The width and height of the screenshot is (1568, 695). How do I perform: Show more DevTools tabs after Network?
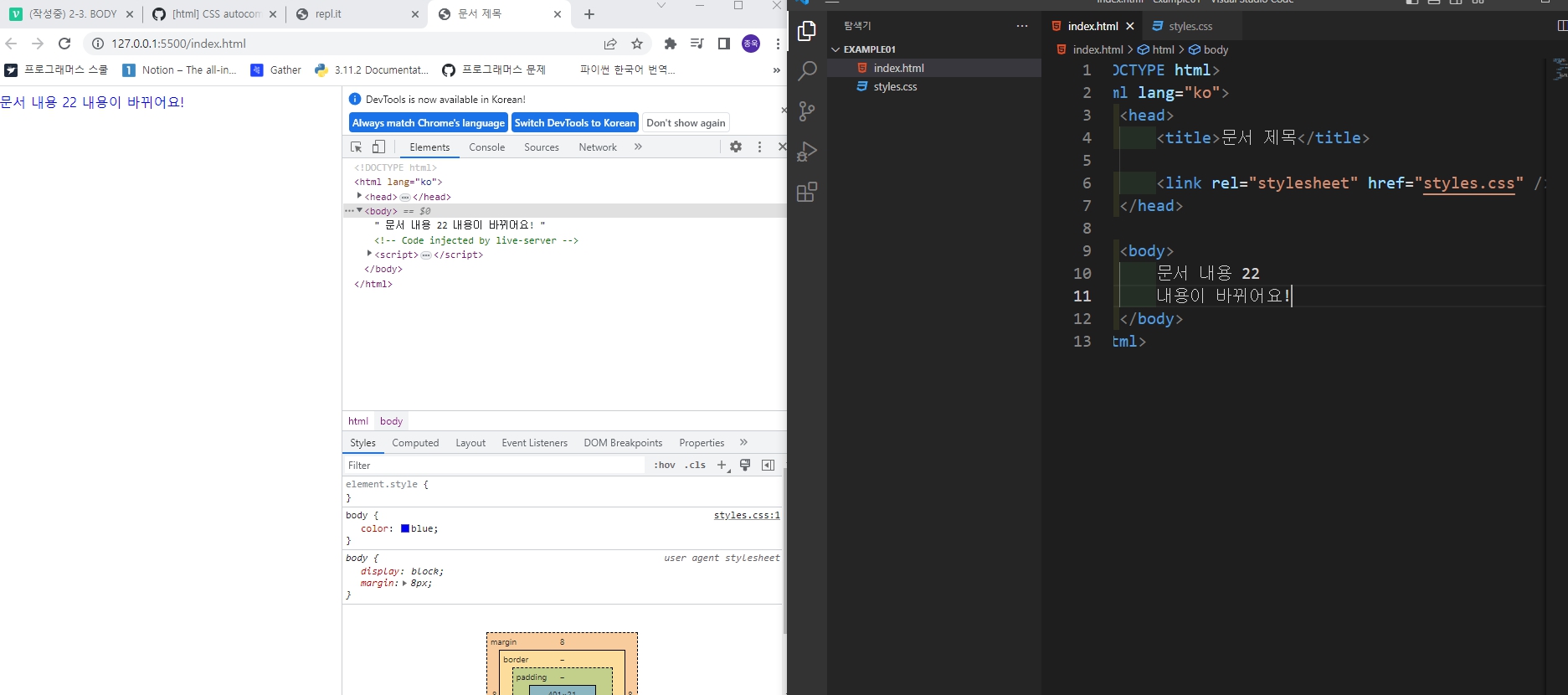pyautogui.click(x=638, y=147)
